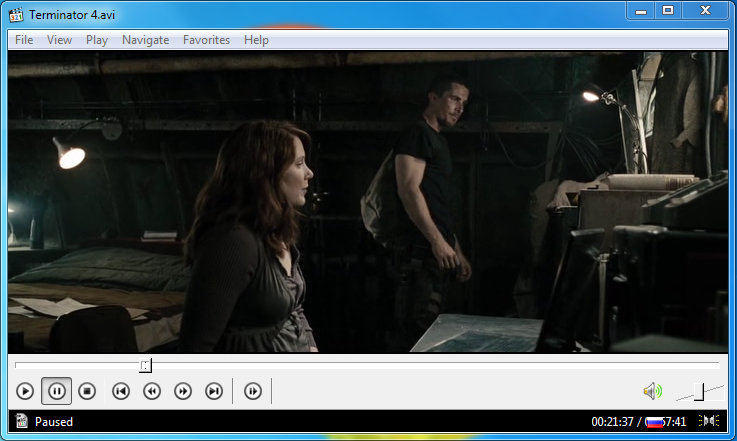Open the Help menu
This screenshot has height=441, width=737.
(256, 40)
